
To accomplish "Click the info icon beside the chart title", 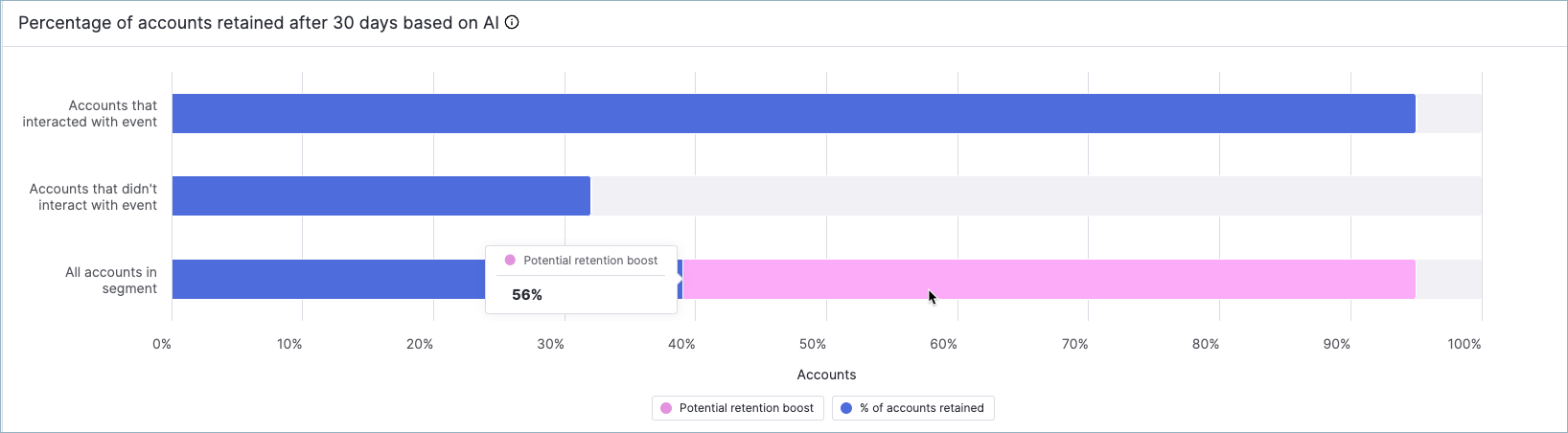I will [x=512, y=23].
